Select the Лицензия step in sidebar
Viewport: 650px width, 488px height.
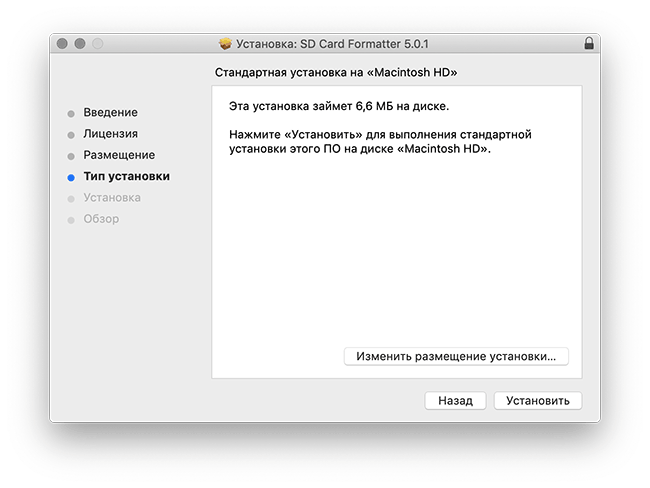coord(110,134)
